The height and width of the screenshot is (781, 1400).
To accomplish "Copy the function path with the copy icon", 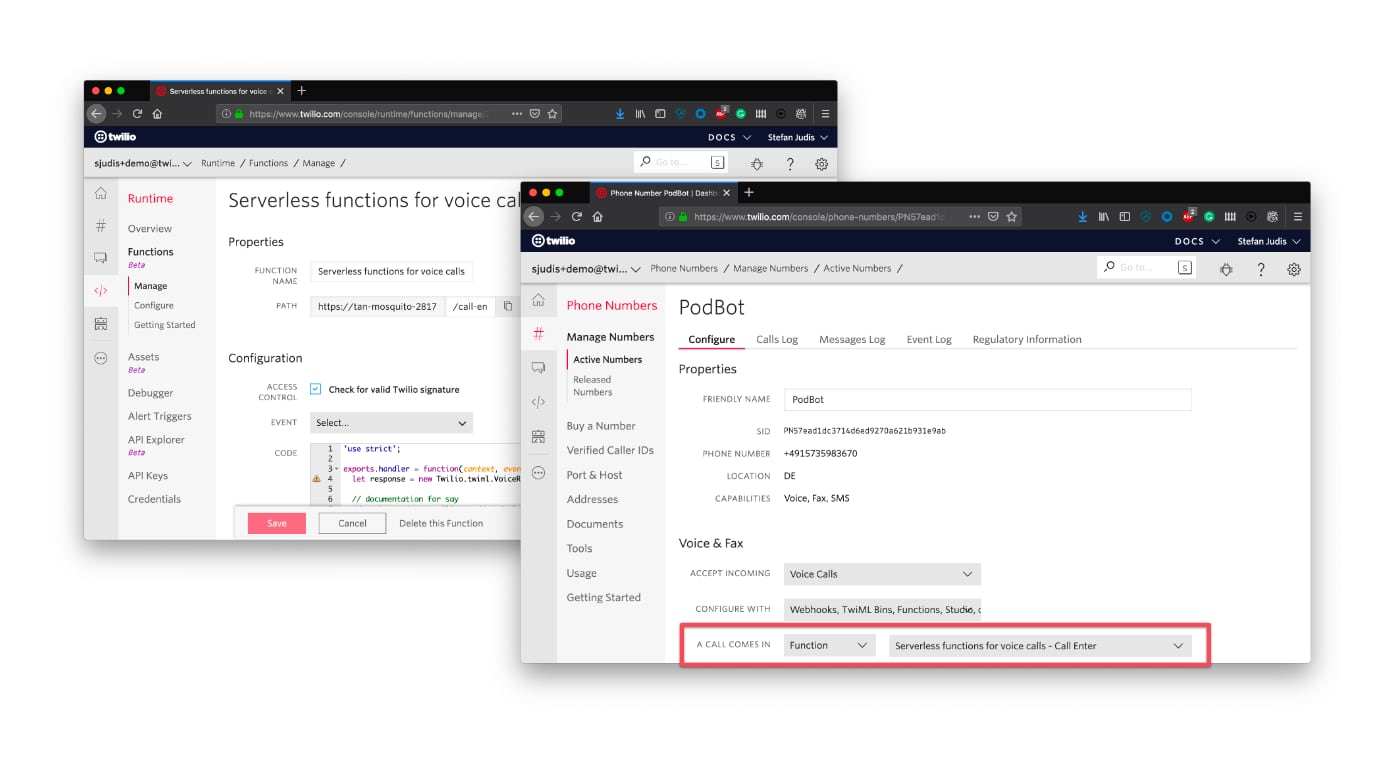I will pos(508,306).
